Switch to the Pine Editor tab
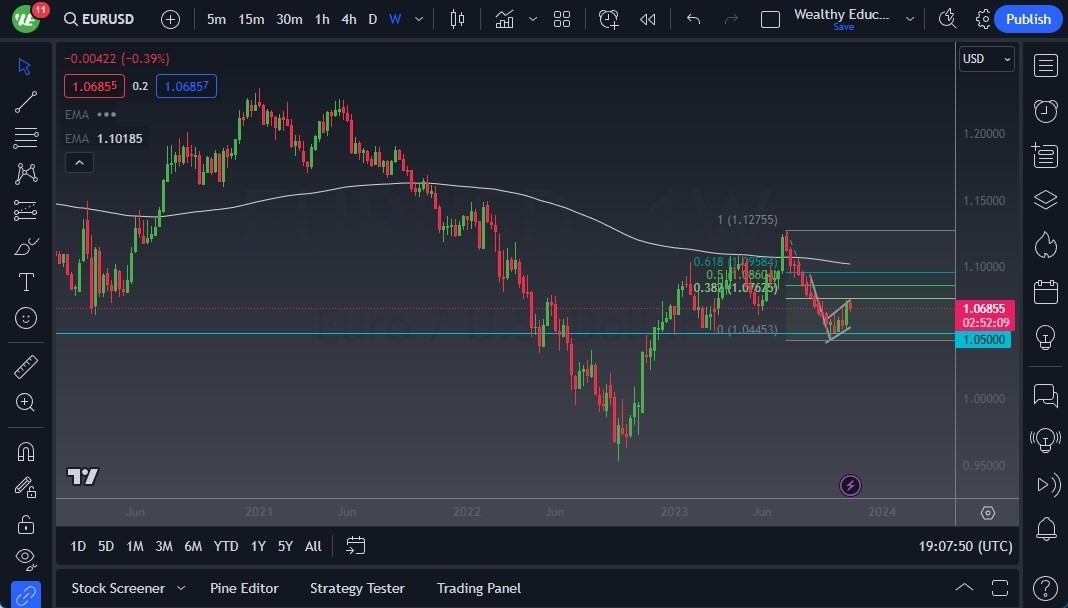This screenshot has width=1068, height=608. (244, 588)
